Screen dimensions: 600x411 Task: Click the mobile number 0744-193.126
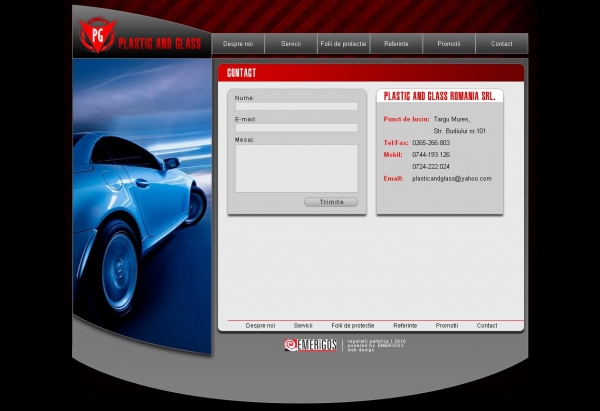point(431,155)
